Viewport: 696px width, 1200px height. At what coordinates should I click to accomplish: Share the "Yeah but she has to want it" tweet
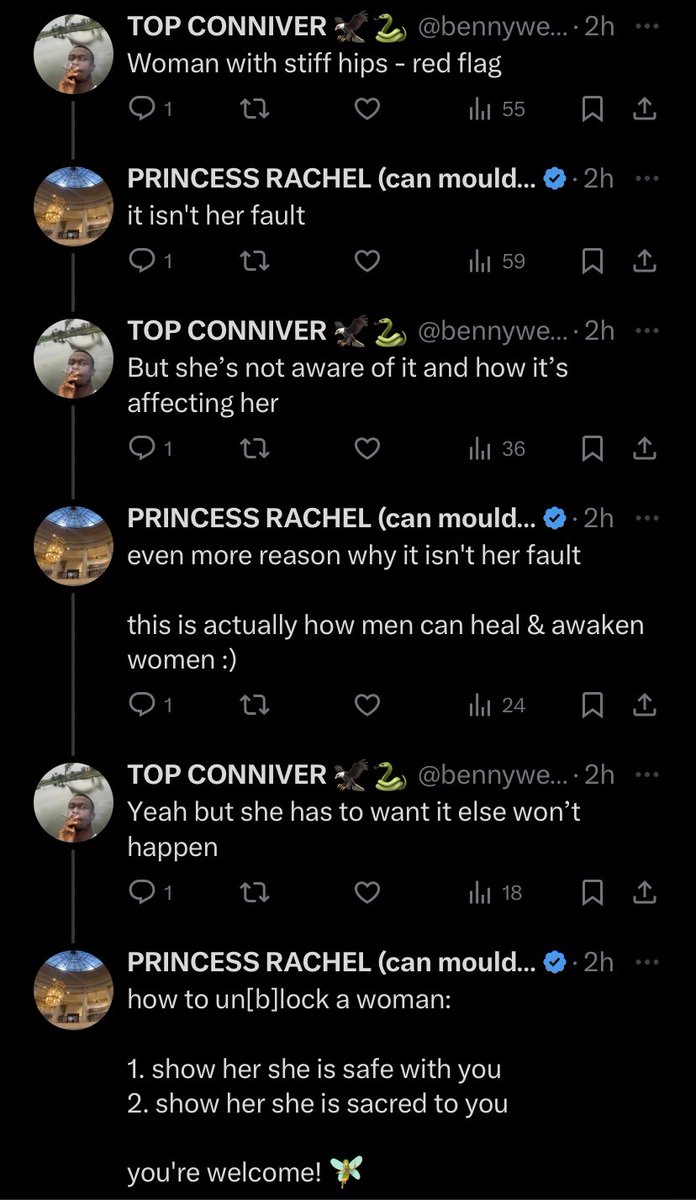point(645,893)
